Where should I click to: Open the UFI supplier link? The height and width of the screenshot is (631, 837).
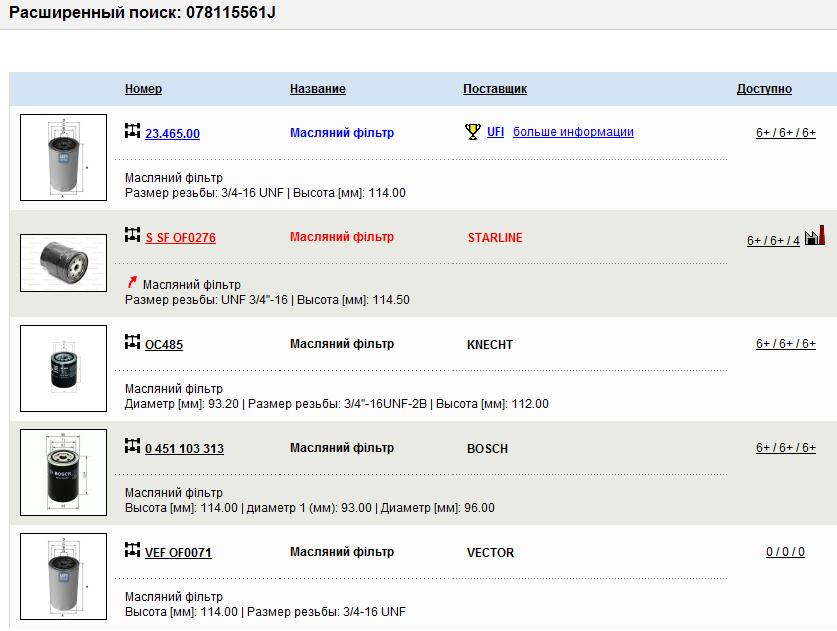coord(495,132)
